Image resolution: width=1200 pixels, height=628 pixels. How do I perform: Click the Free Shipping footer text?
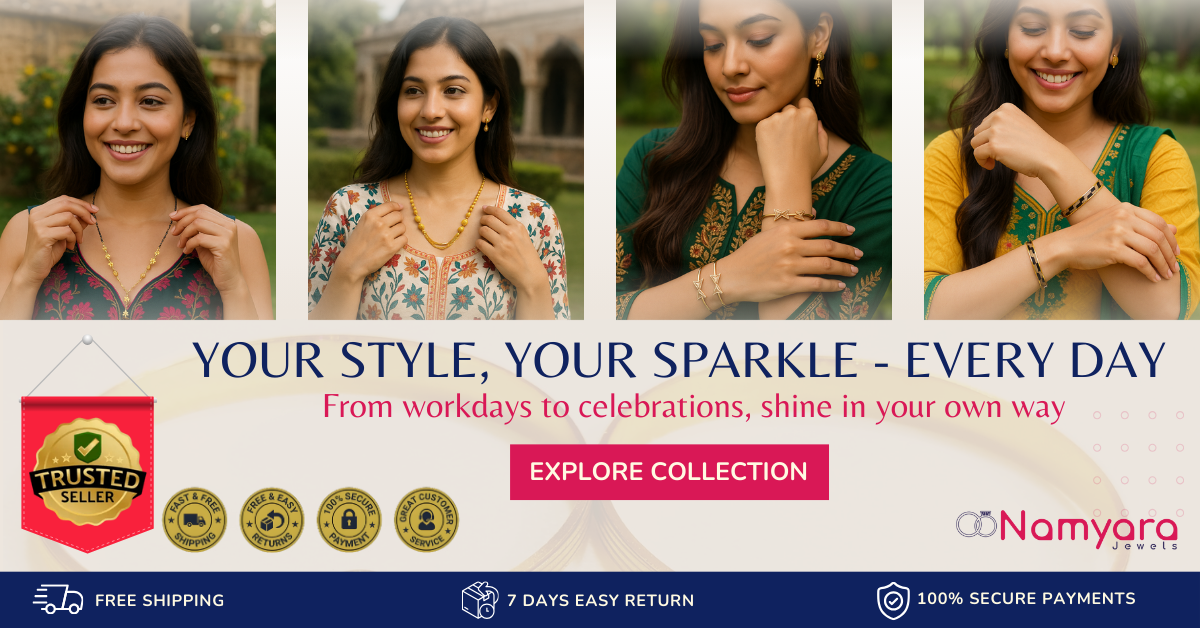(160, 601)
